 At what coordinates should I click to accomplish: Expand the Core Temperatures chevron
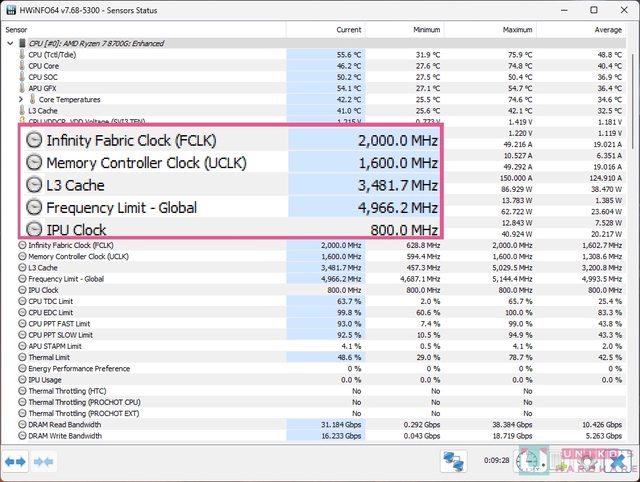tap(21, 100)
